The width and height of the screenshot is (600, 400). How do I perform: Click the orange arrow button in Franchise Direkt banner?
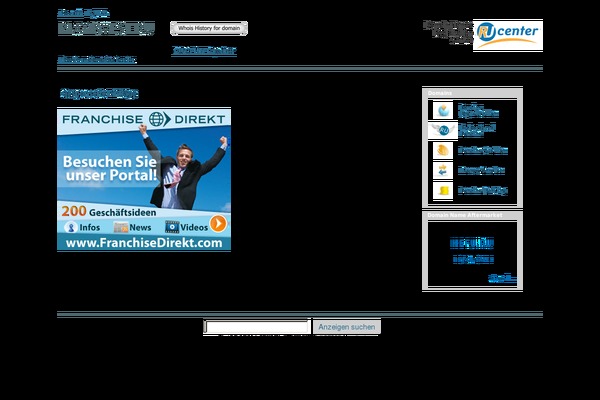(218, 224)
